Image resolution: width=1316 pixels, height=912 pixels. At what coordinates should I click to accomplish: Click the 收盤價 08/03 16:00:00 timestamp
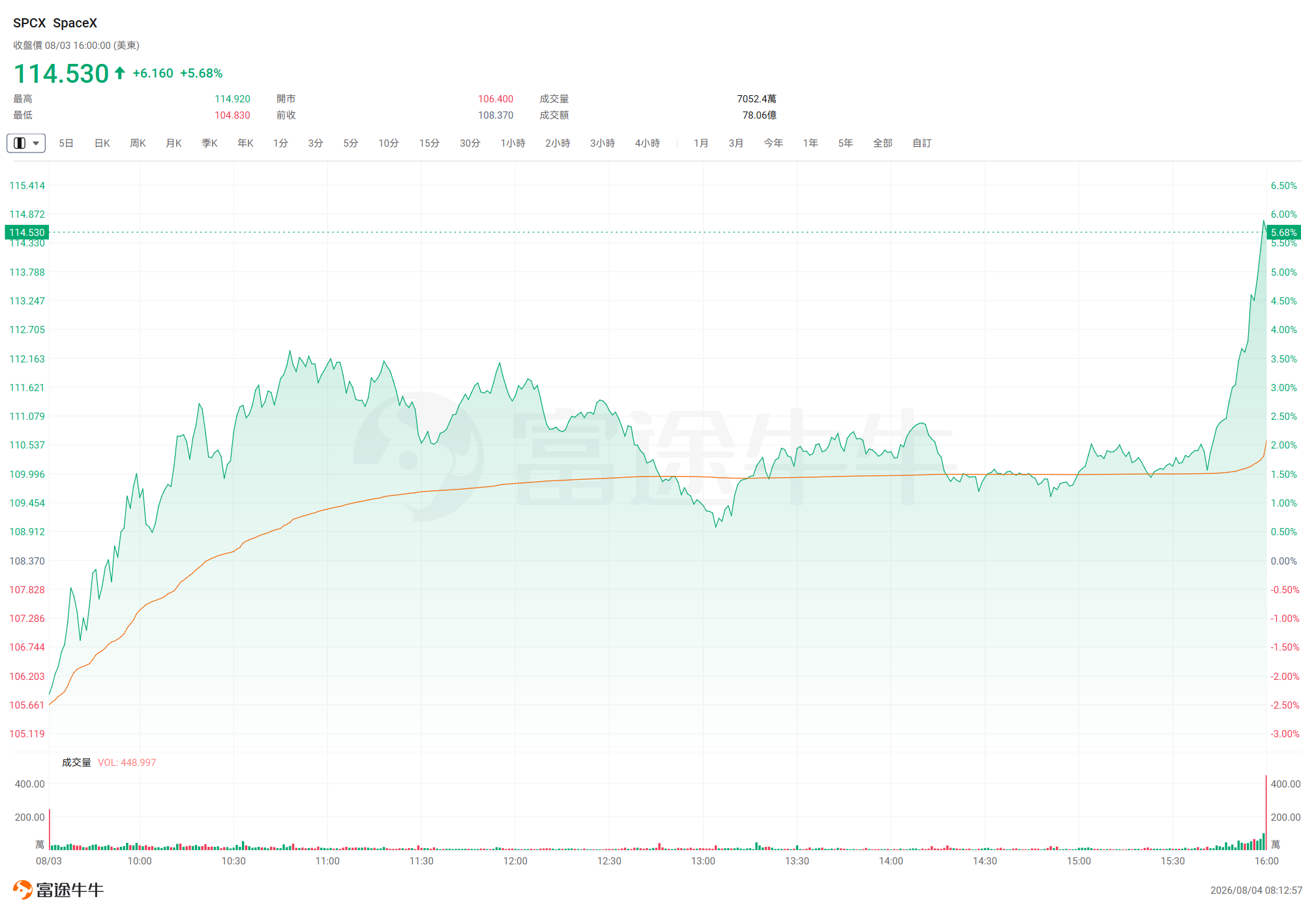coord(76,46)
